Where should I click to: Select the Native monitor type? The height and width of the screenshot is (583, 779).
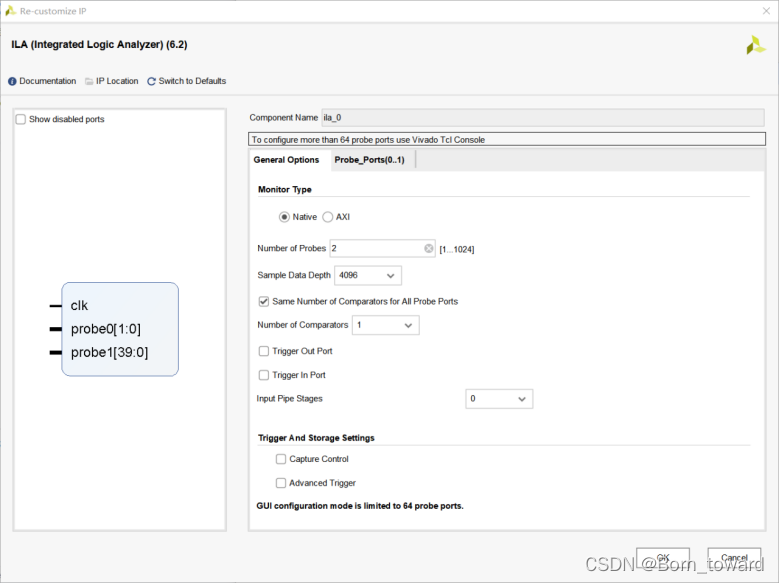click(x=284, y=217)
